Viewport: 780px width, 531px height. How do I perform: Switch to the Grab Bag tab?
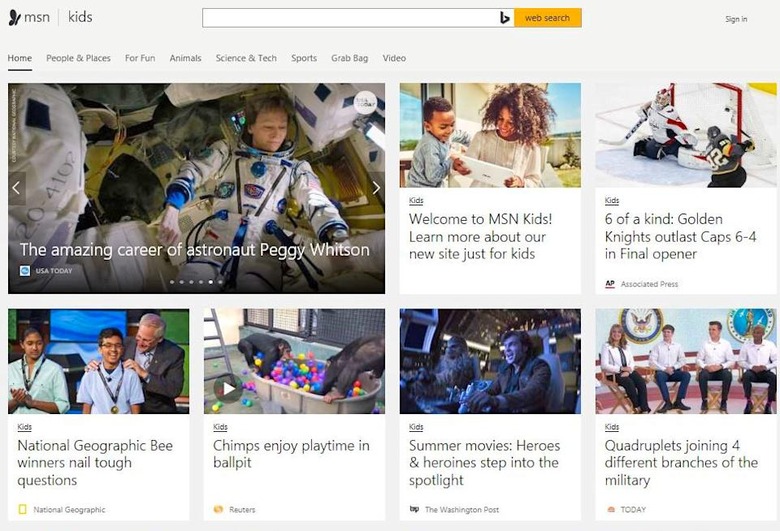[350, 58]
